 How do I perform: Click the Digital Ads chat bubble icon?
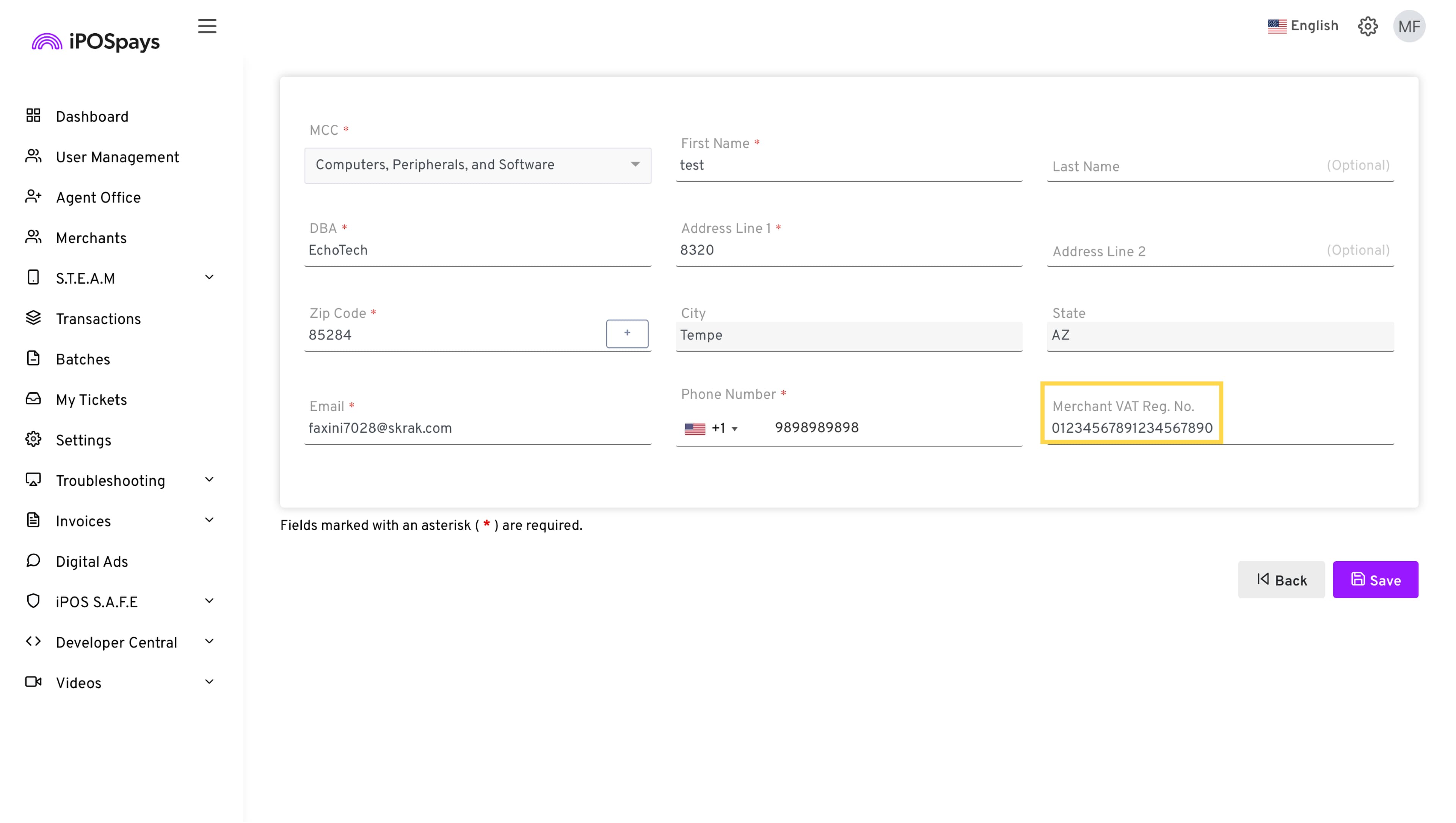[x=33, y=560]
